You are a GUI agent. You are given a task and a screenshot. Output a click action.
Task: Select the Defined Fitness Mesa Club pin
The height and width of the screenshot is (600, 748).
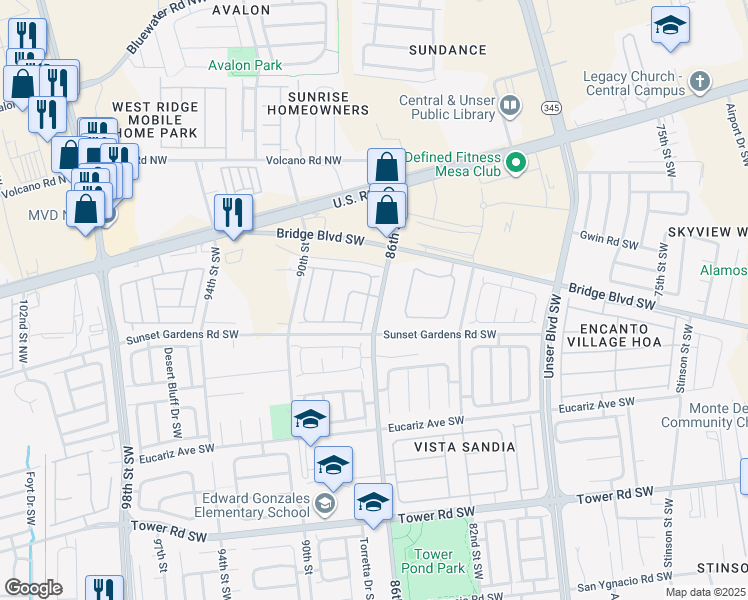tap(516, 164)
